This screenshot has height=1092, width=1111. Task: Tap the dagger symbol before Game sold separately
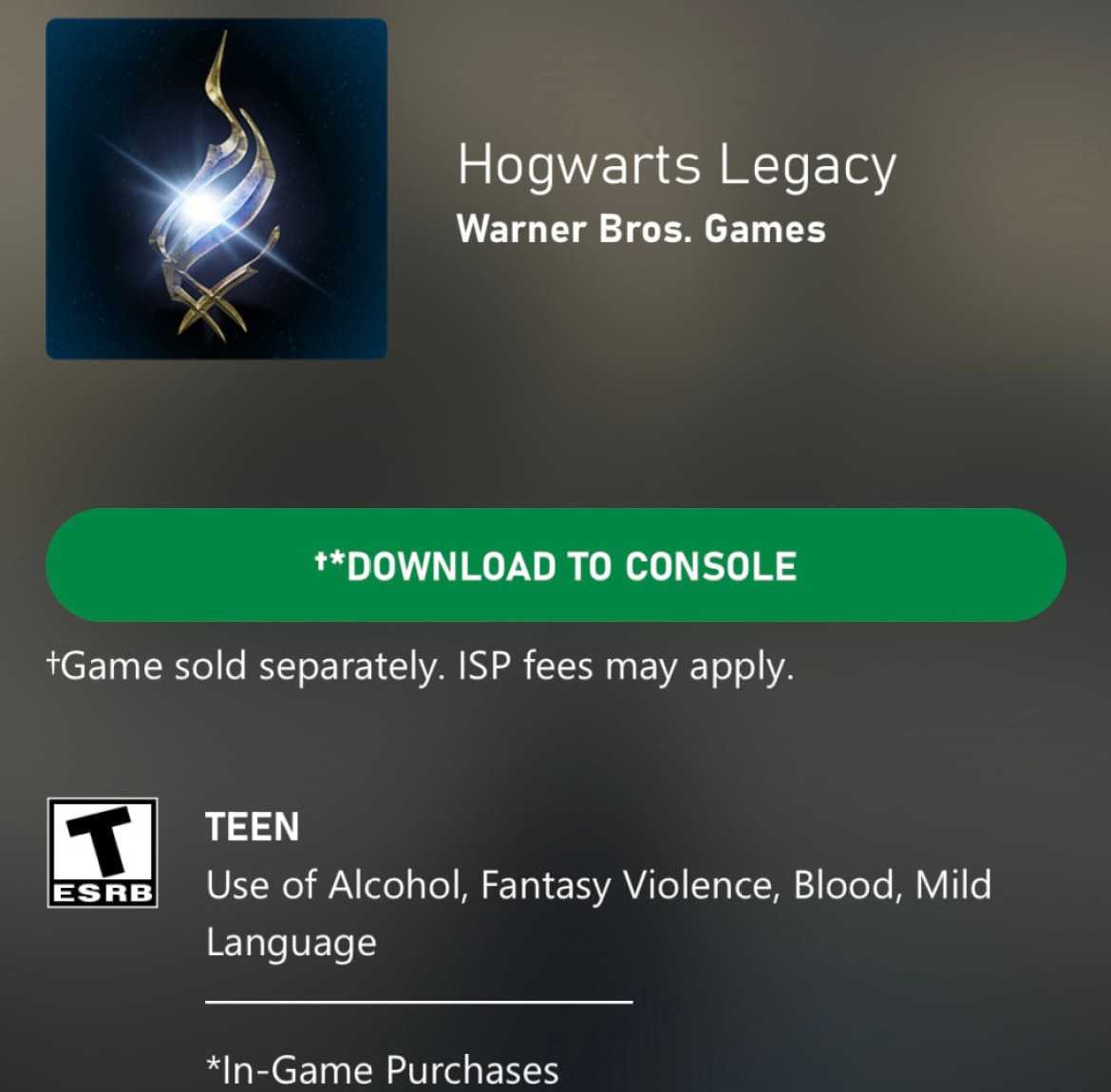[53, 663]
